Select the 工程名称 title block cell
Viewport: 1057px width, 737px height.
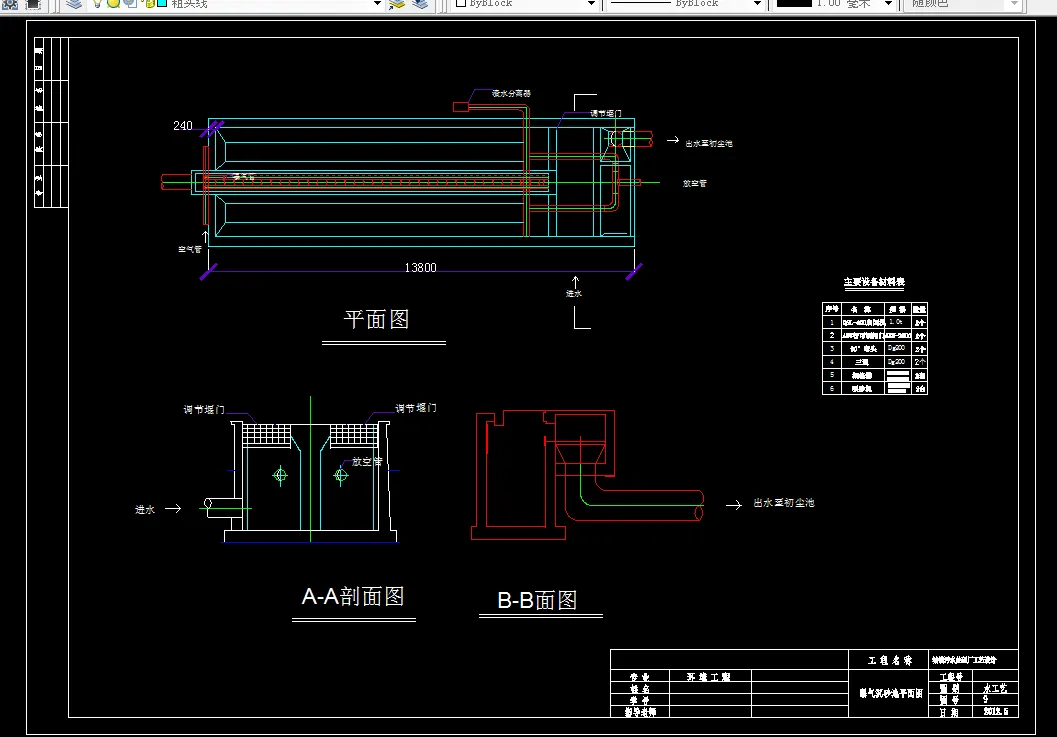pyautogui.click(x=890, y=660)
